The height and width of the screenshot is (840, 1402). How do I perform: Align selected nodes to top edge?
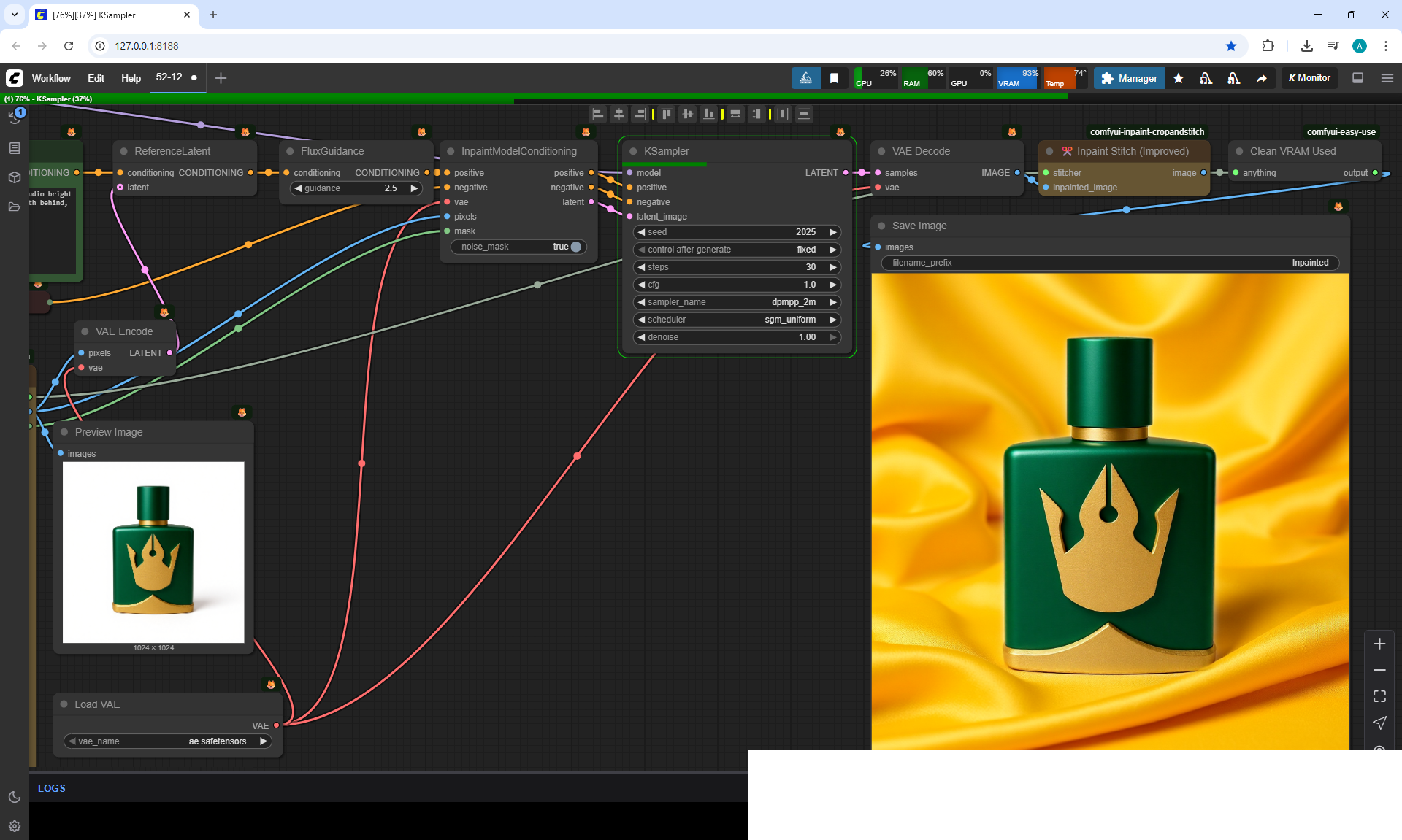pyautogui.click(x=667, y=114)
